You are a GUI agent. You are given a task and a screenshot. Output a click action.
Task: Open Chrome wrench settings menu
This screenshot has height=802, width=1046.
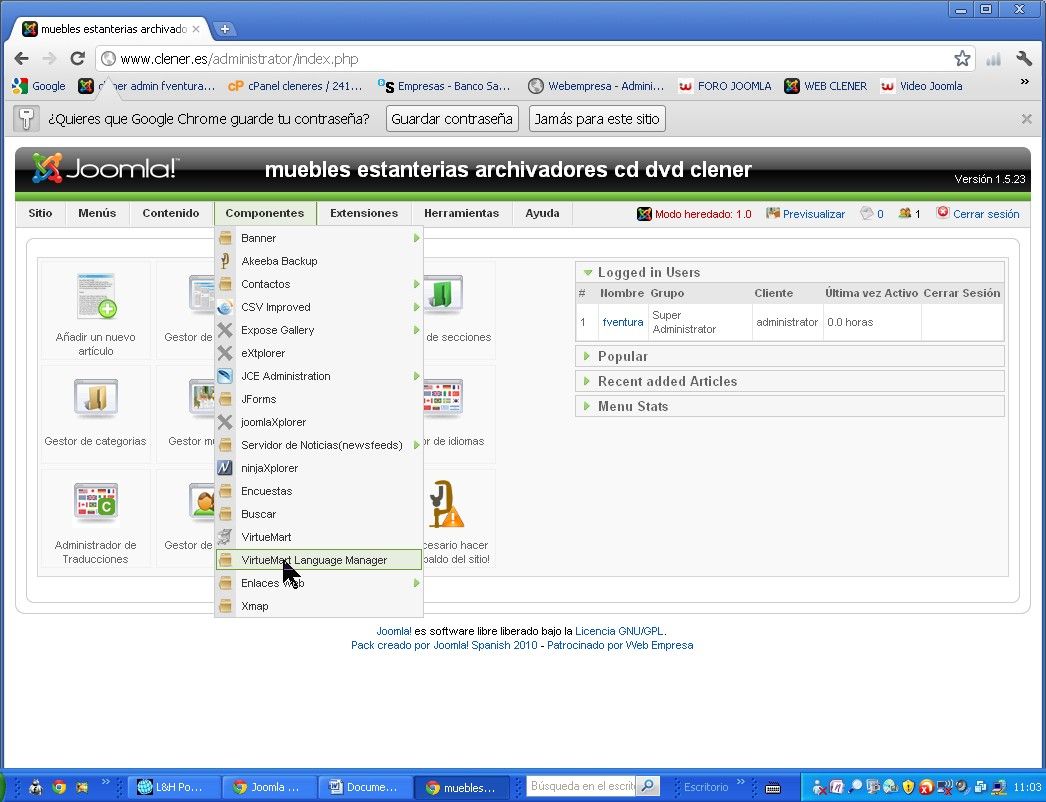[1024, 59]
